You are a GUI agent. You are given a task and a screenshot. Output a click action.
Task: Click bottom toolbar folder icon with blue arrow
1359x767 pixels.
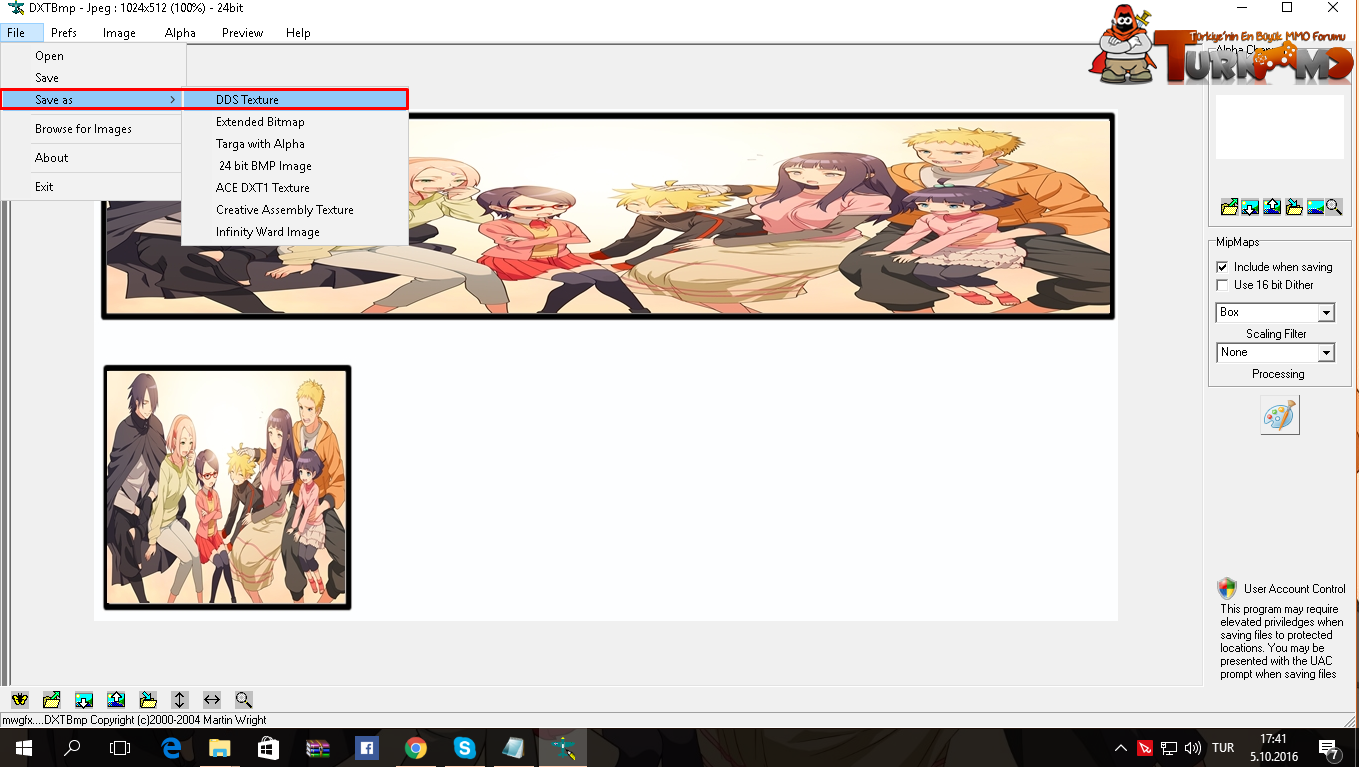point(148,700)
